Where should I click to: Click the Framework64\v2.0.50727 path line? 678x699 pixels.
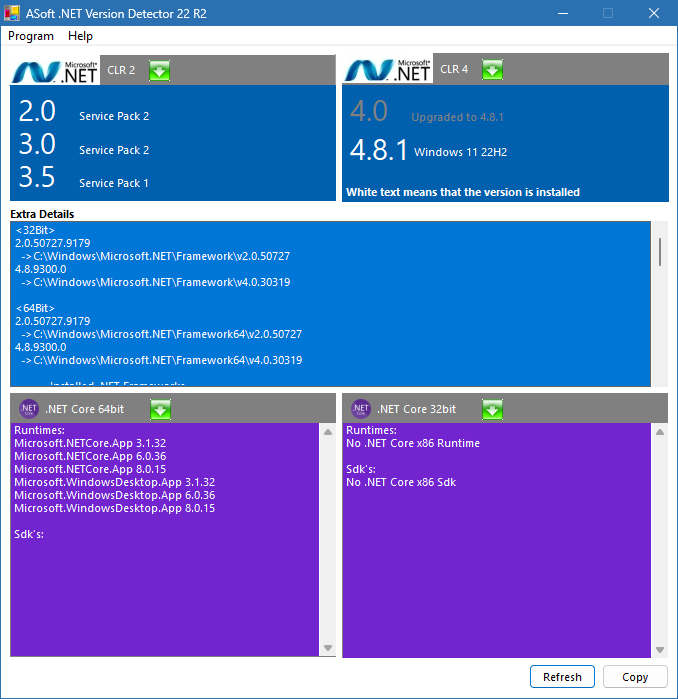point(161,334)
